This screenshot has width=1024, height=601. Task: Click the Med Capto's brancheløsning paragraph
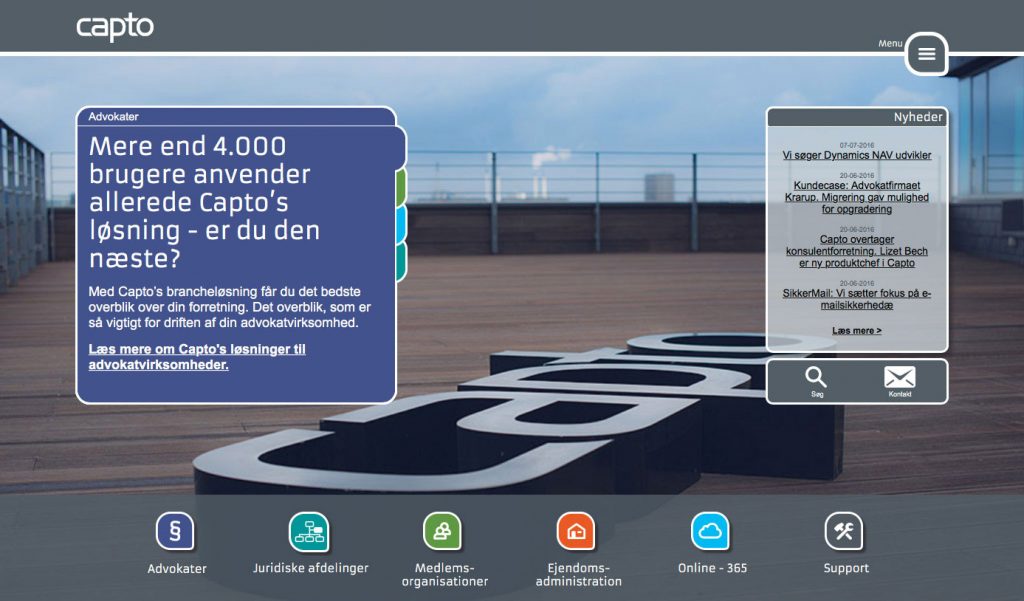[x=230, y=307]
